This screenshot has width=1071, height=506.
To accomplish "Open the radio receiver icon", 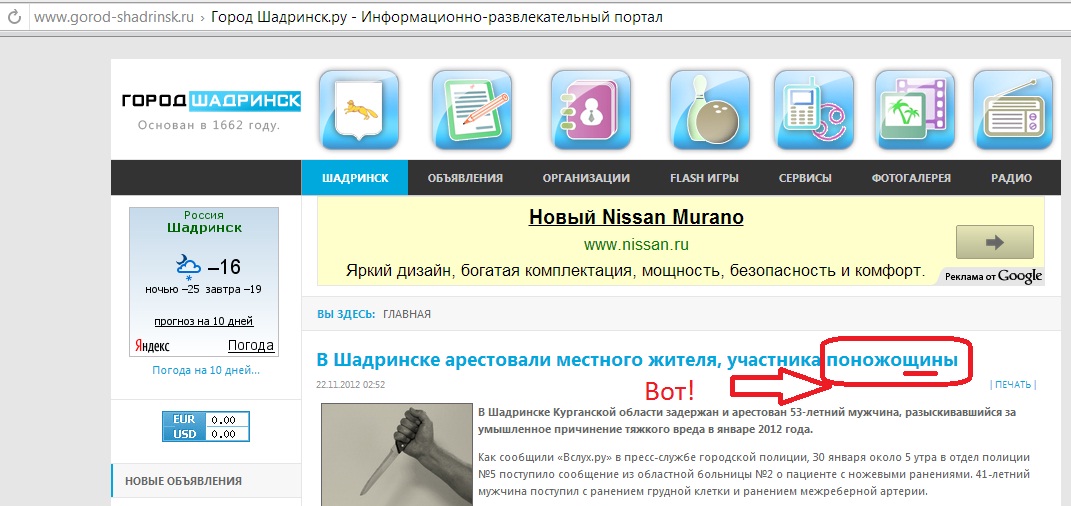I will 1013,110.
